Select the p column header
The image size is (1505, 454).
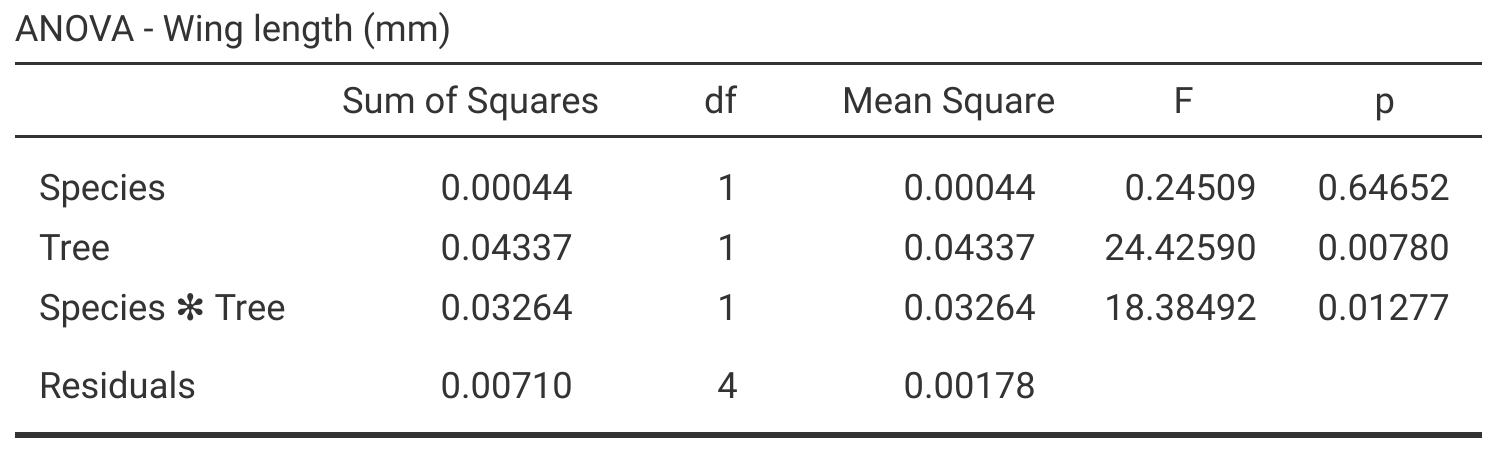click(x=1384, y=103)
